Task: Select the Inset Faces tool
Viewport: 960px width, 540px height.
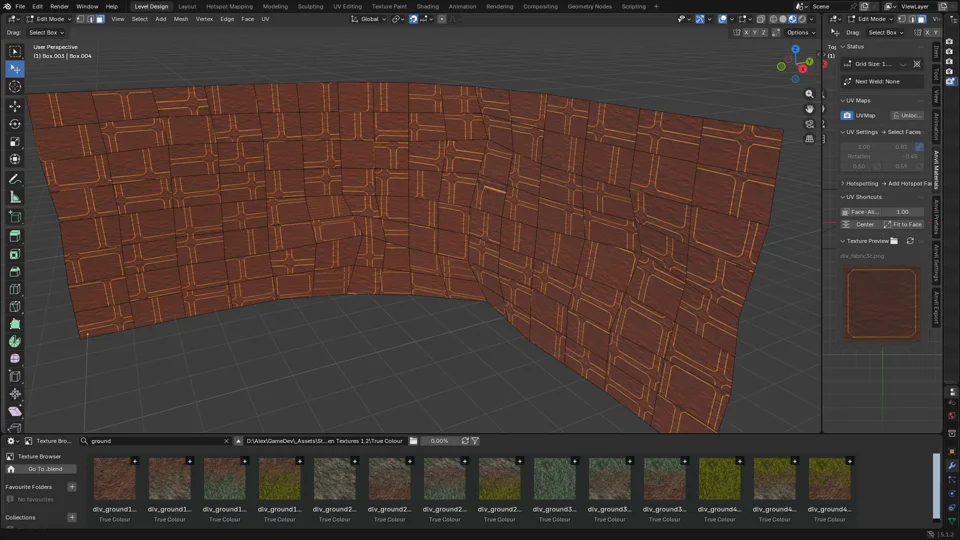Action: pos(15,254)
